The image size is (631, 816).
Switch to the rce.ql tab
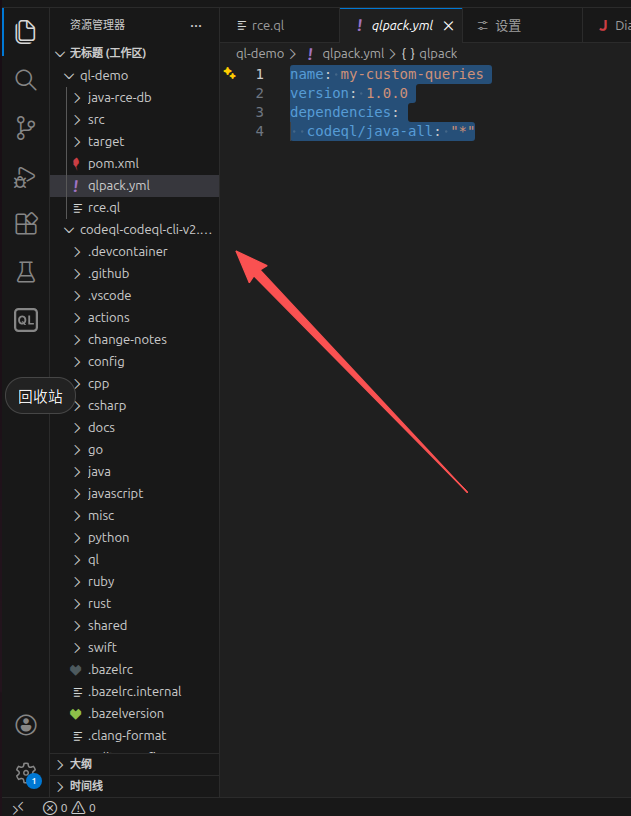point(268,26)
